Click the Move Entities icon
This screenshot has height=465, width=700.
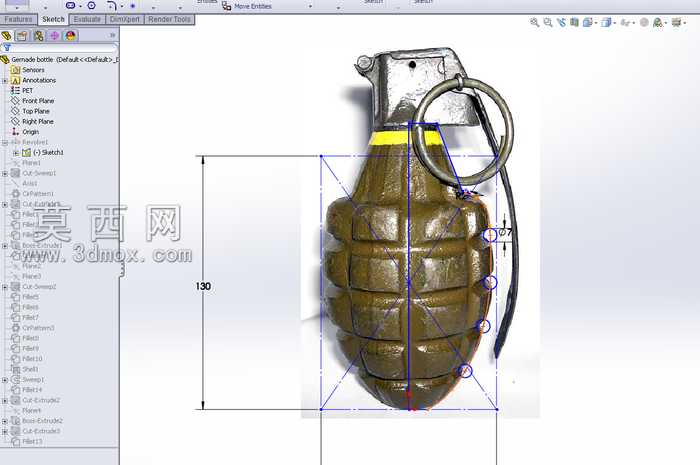[227, 6]
